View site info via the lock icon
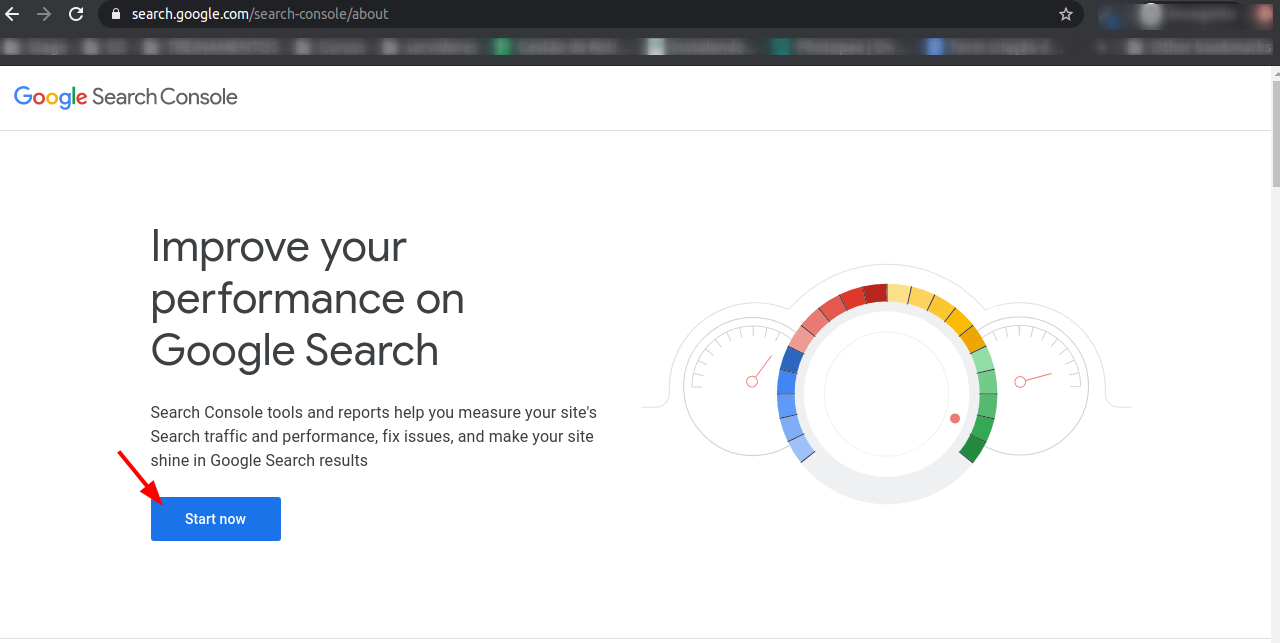This screenshot has height=643, width=1280. [115, 14]
